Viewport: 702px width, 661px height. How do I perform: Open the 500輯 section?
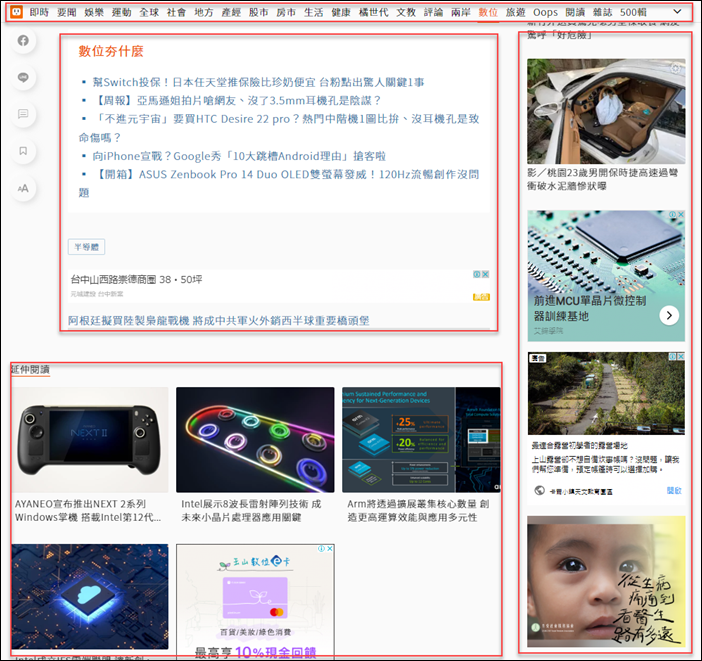point(633,12)
